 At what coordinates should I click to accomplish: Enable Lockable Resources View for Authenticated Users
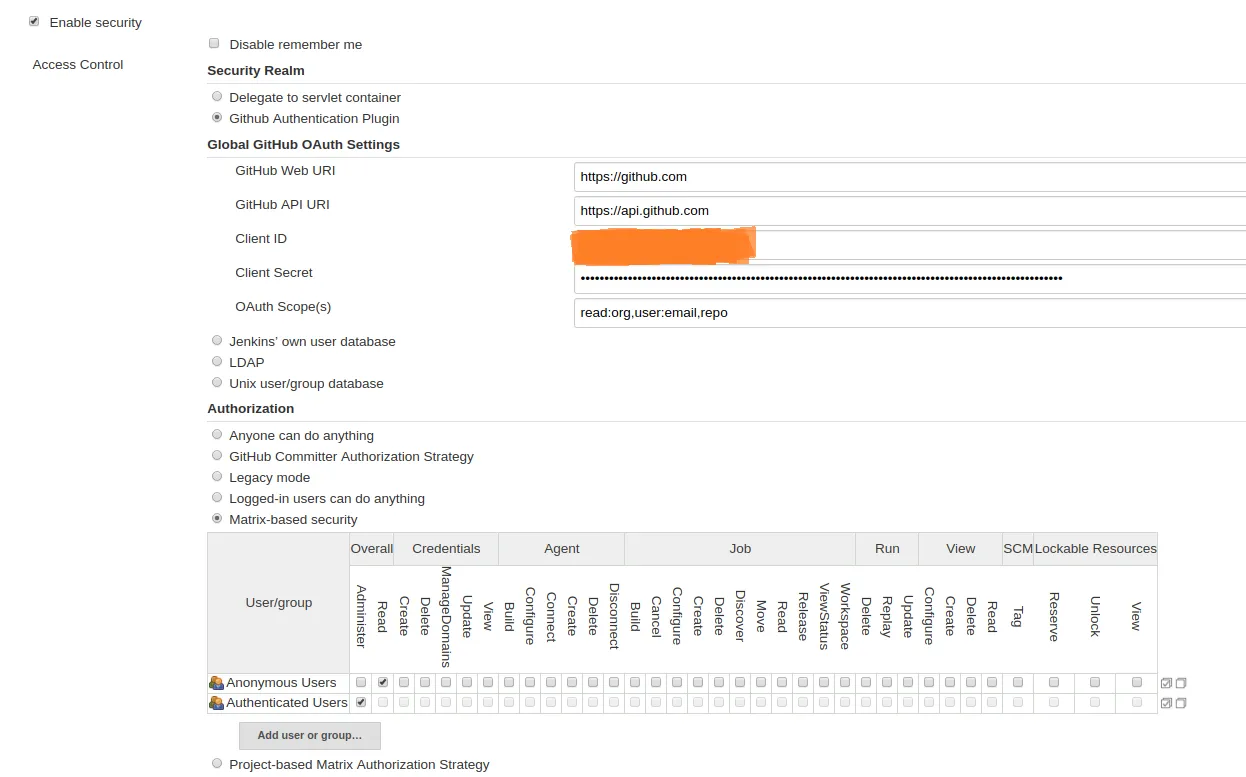tap(1137, 702)
